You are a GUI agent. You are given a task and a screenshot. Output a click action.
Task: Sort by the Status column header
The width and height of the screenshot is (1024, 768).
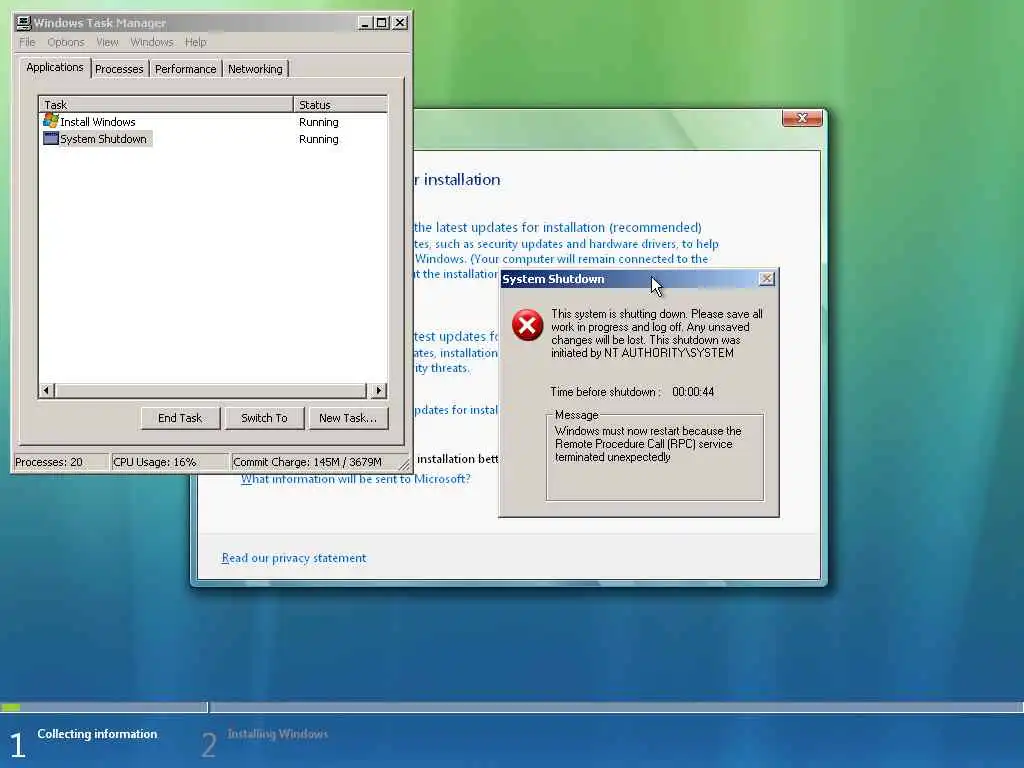pyautogui.click(x=340, y=104)
